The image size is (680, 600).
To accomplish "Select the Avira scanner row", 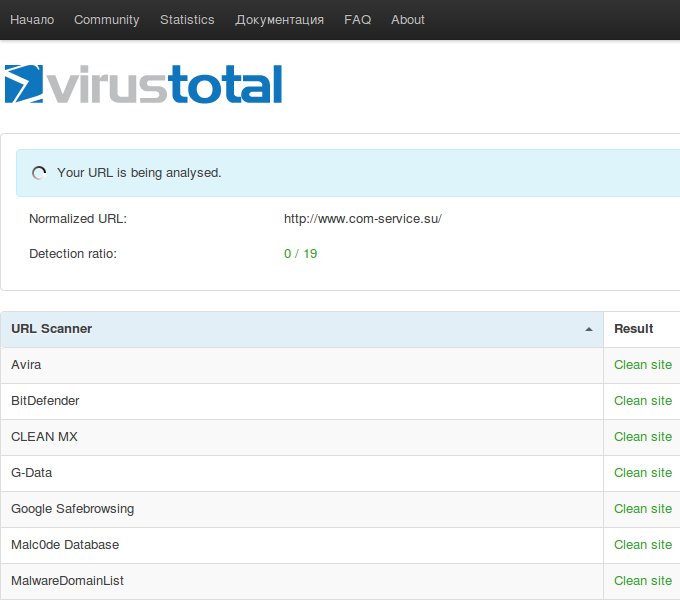I will (340, 365).
